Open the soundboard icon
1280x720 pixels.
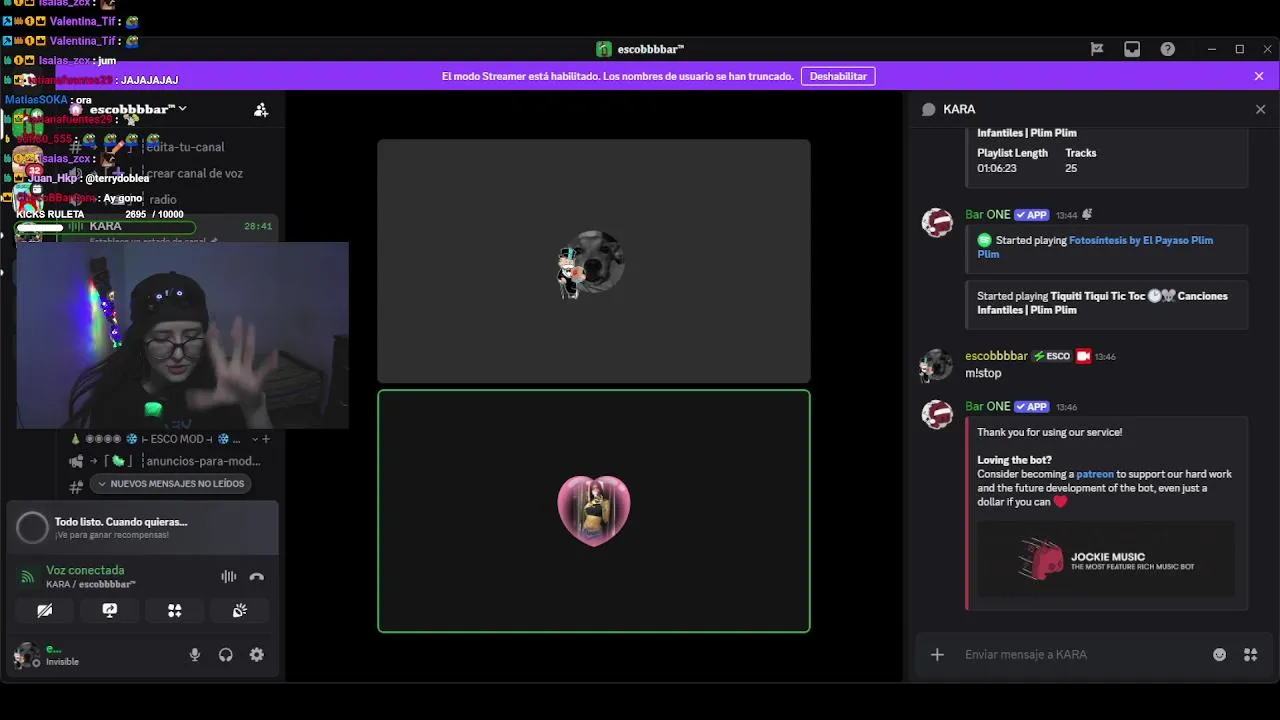[240, 610]
